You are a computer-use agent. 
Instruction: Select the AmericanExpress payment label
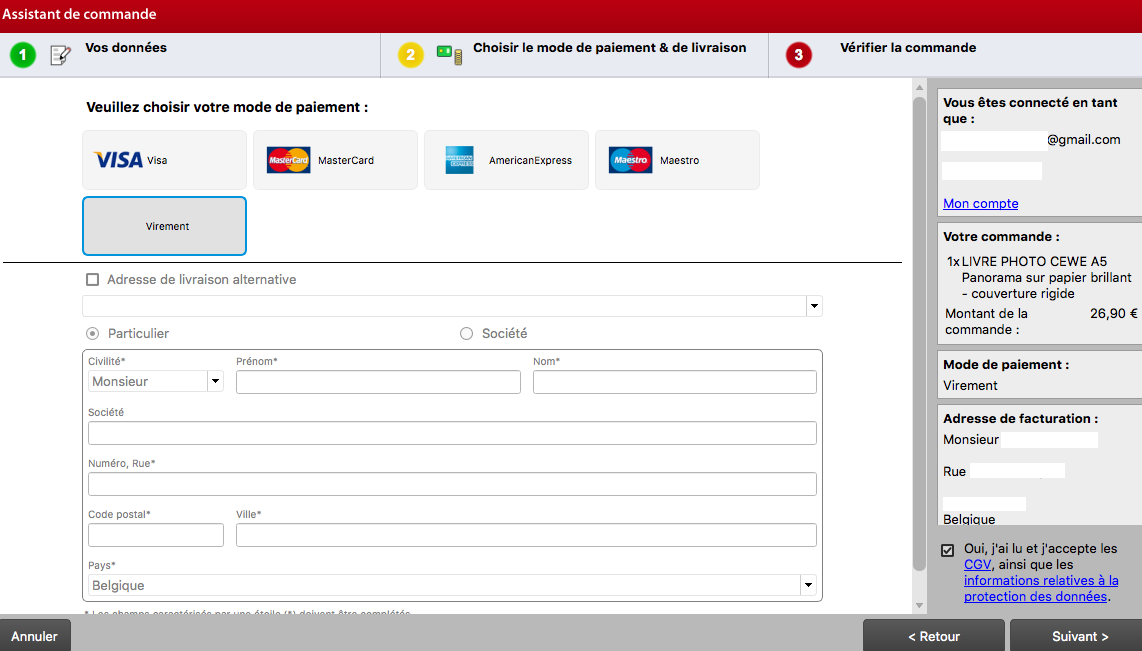[x=530, y=160]
